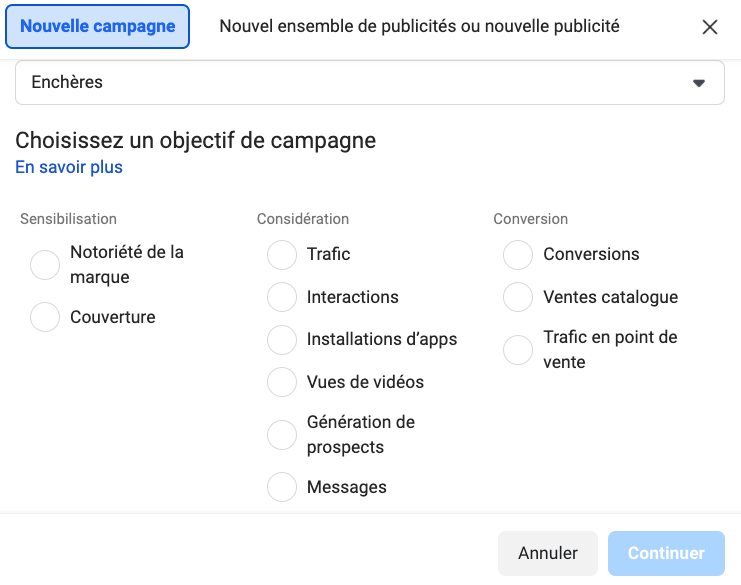Pick the Interactions radio option
741x585 pixels.
pos(282,297)
